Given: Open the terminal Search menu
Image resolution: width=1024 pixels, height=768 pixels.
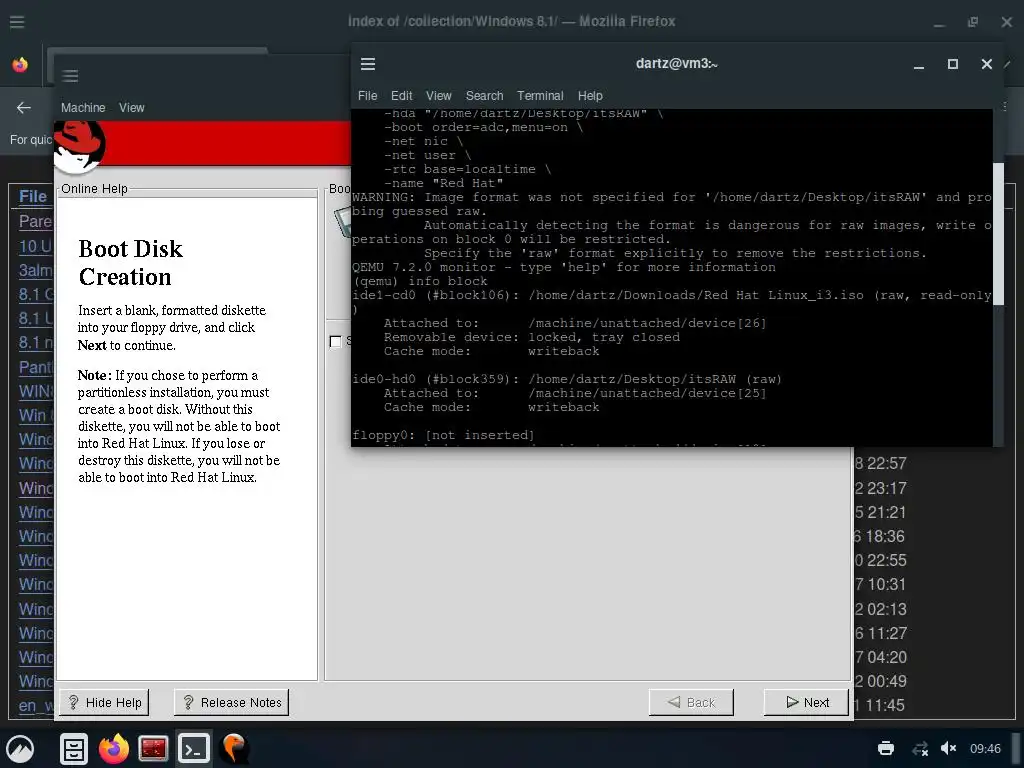Looking at the screenshot, I should [485, 96].
